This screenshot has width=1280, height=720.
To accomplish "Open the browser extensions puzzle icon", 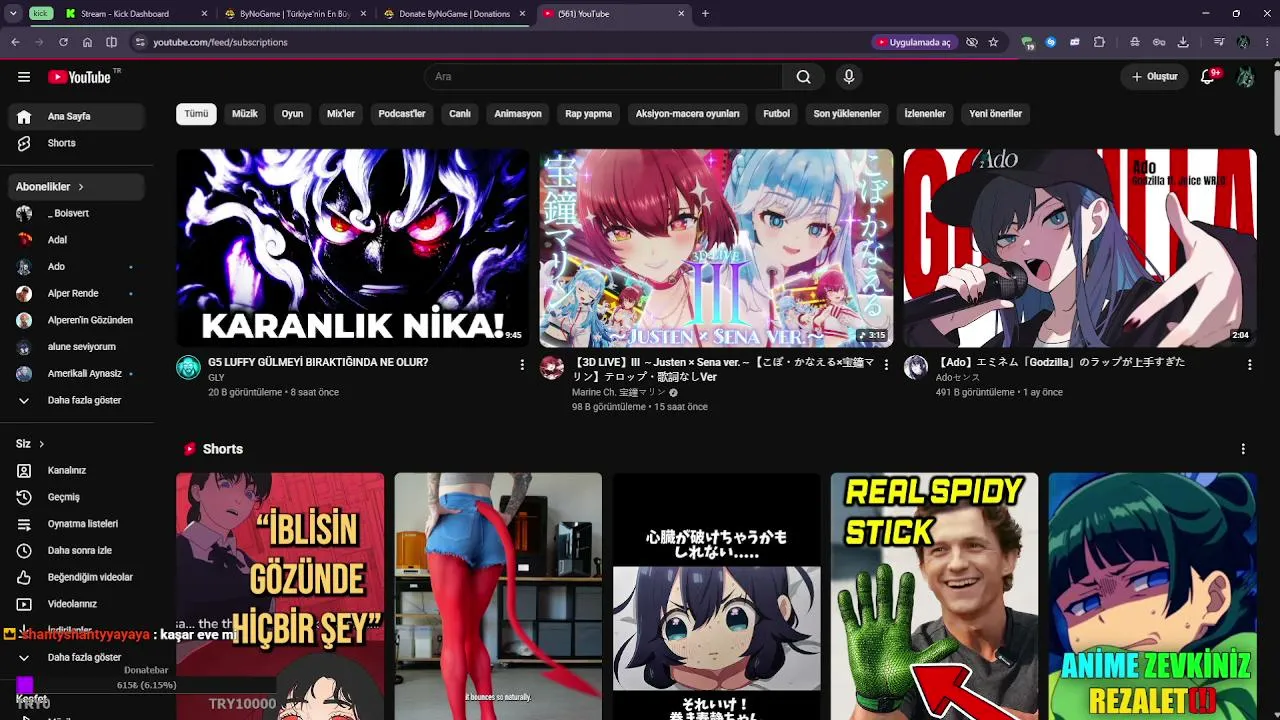I will [1099, 42].
